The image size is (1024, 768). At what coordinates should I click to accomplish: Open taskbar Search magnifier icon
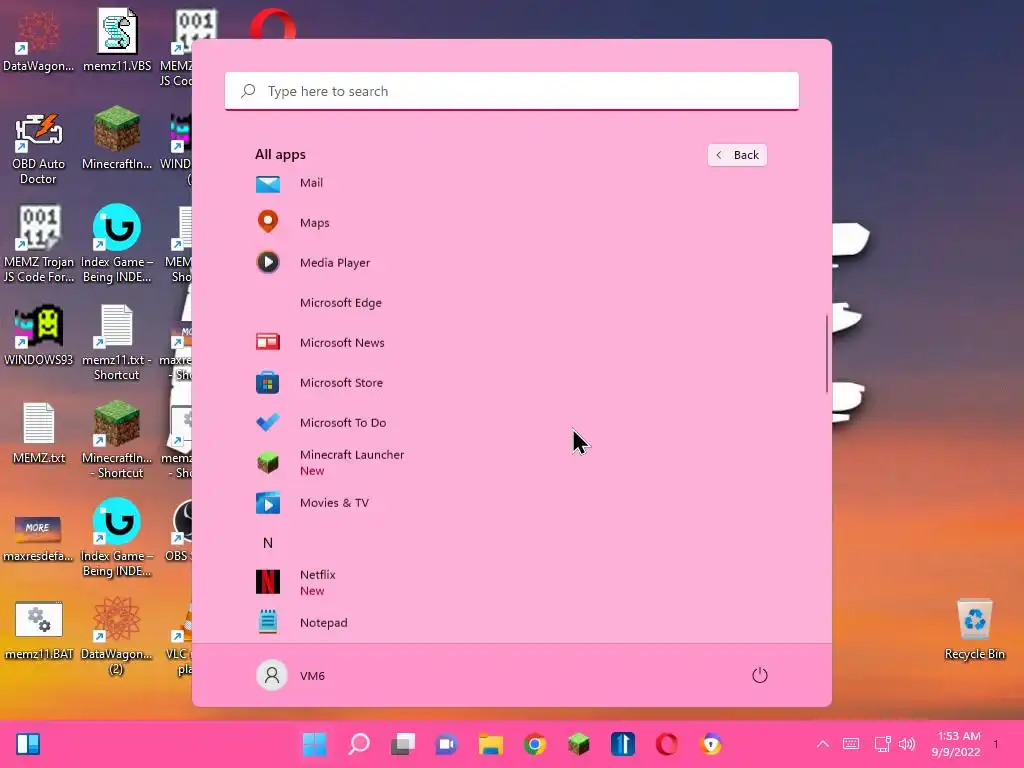[359, 744]
